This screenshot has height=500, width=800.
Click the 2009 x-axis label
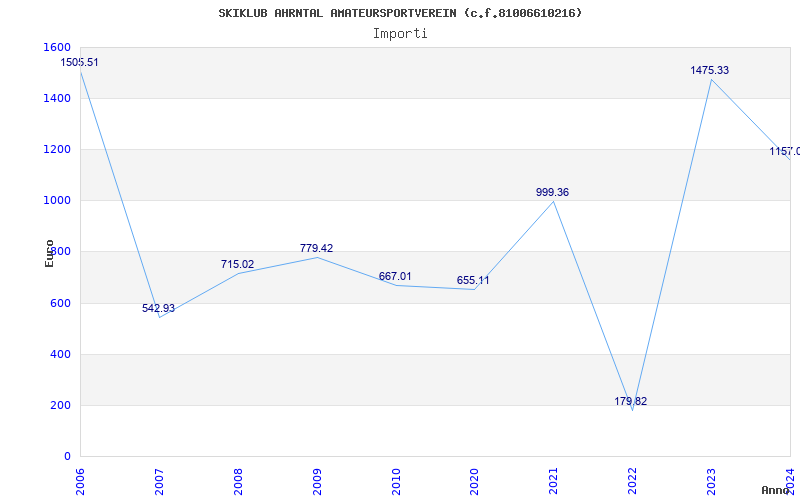(317, 481)
